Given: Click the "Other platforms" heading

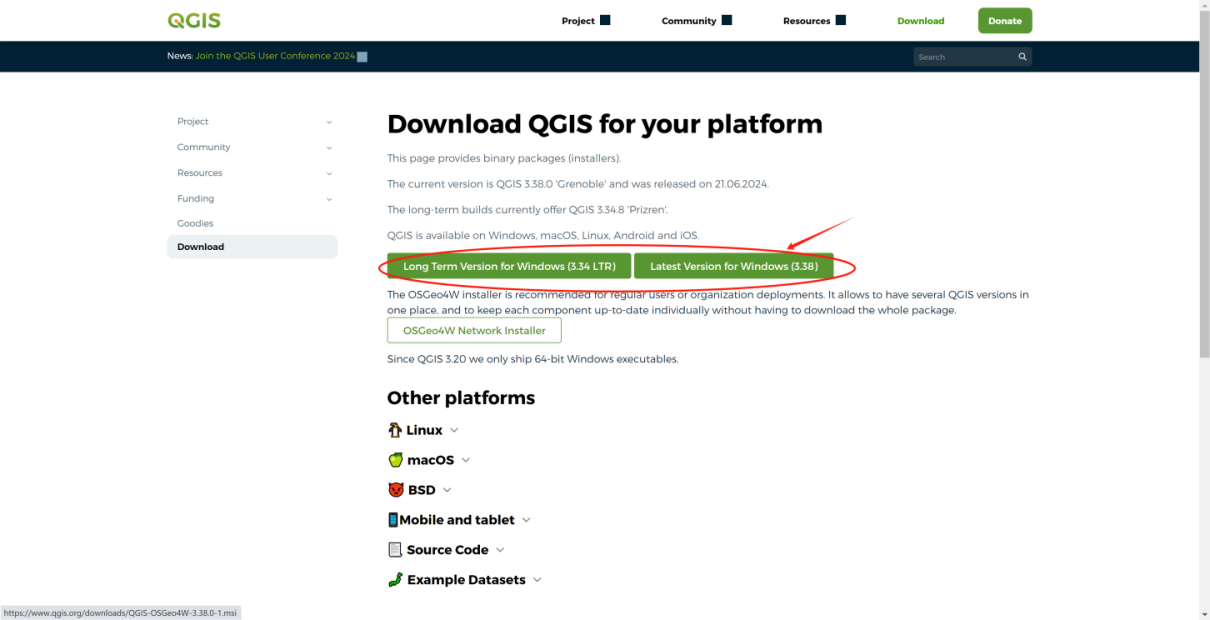Looking at the screenshot, I should (461, 398).
